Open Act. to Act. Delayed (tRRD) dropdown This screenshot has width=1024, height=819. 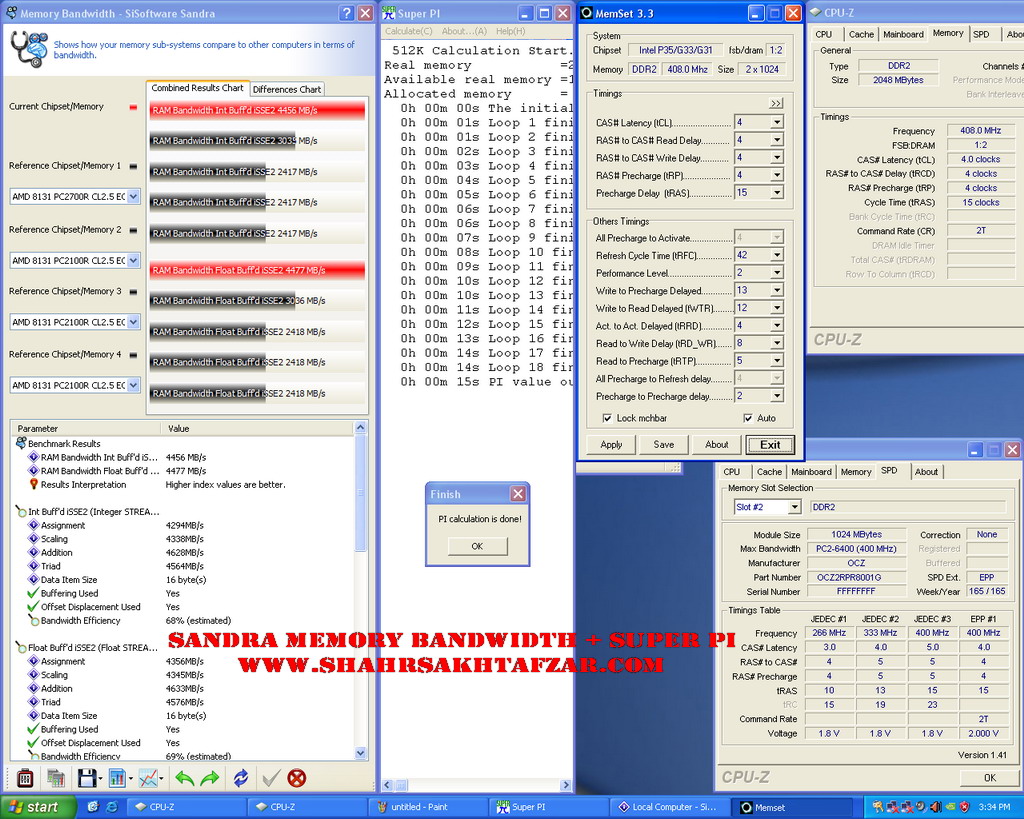776,326
